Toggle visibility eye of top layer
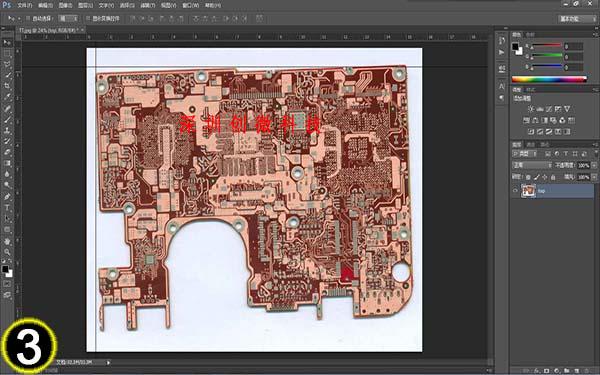 pos(515,191)
